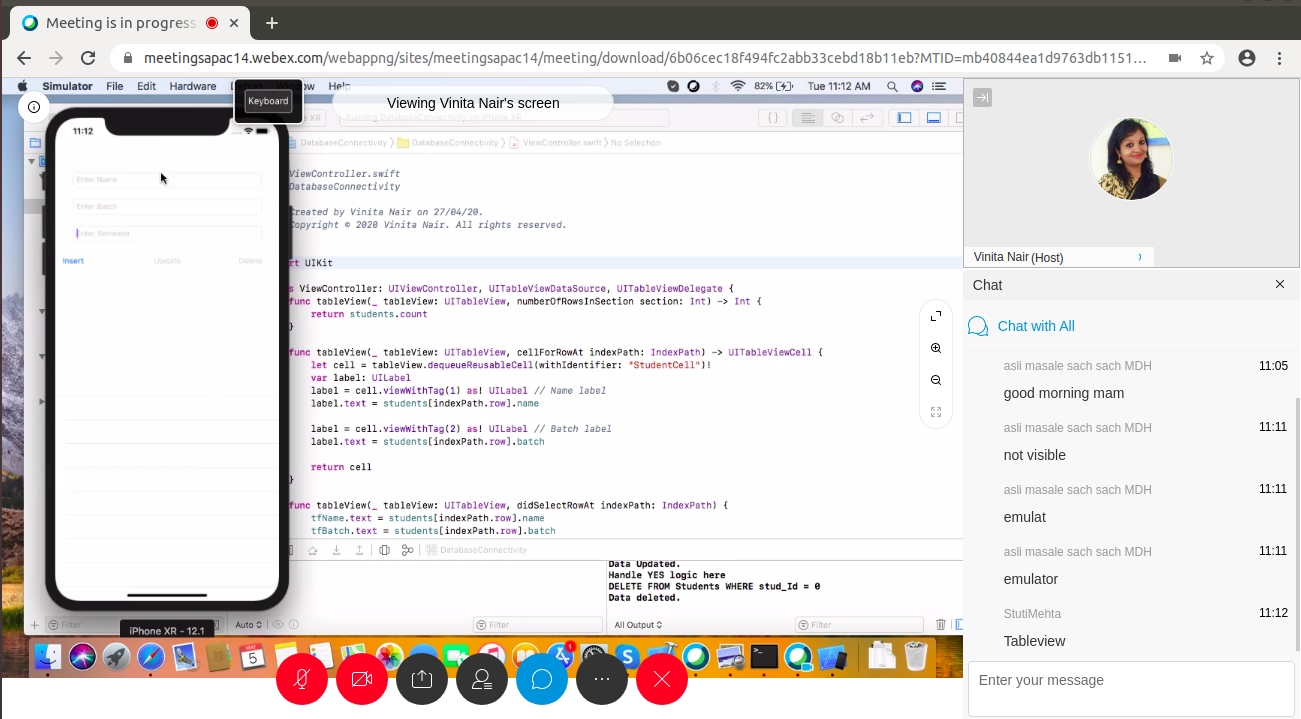The width and height of the screenshot is (1301, 719).
Task: Click the chat message scrollbar
Action: click(x=1297, y=523)
